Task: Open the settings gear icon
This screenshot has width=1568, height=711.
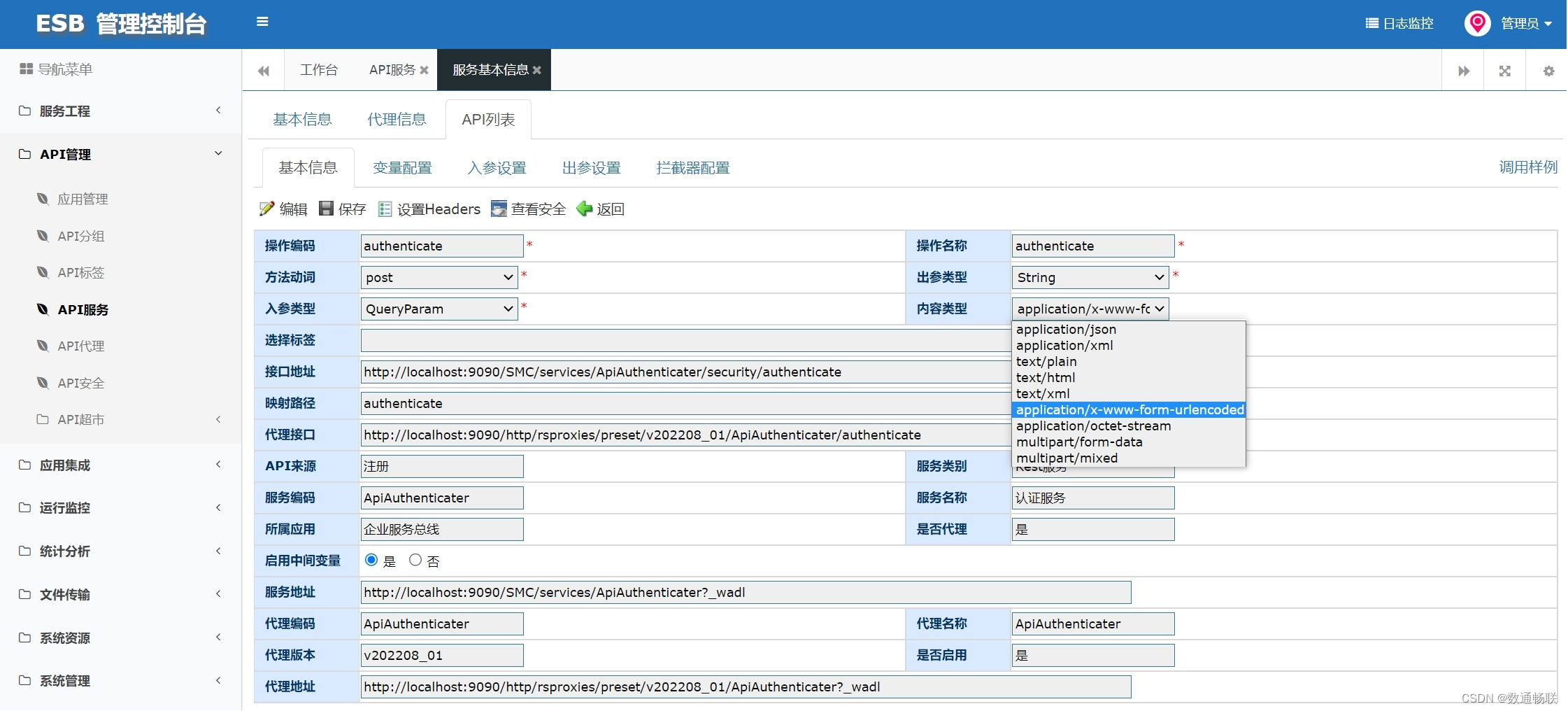Action: [1549, 71]
